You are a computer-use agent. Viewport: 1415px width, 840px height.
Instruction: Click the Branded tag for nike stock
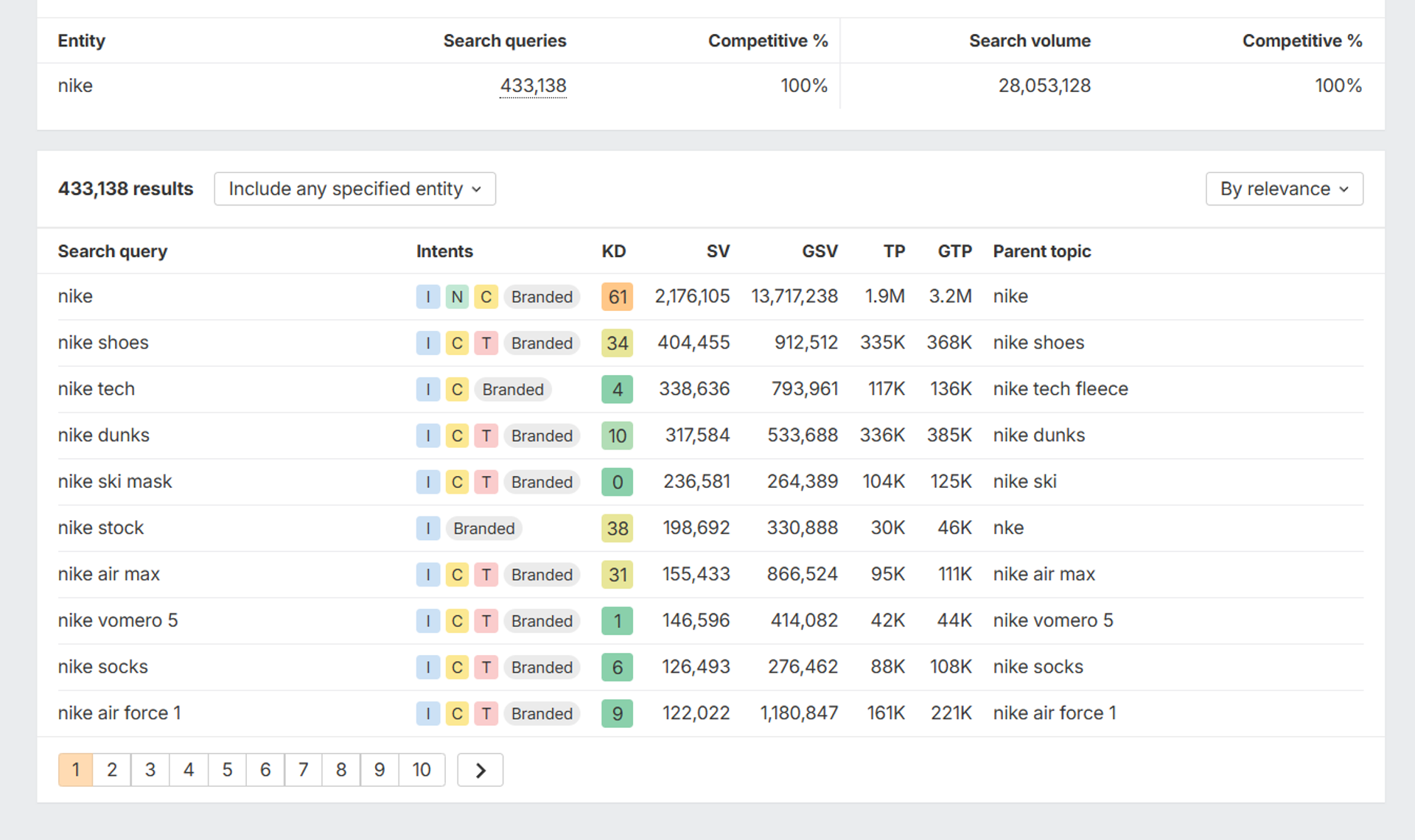pos(484,528)
